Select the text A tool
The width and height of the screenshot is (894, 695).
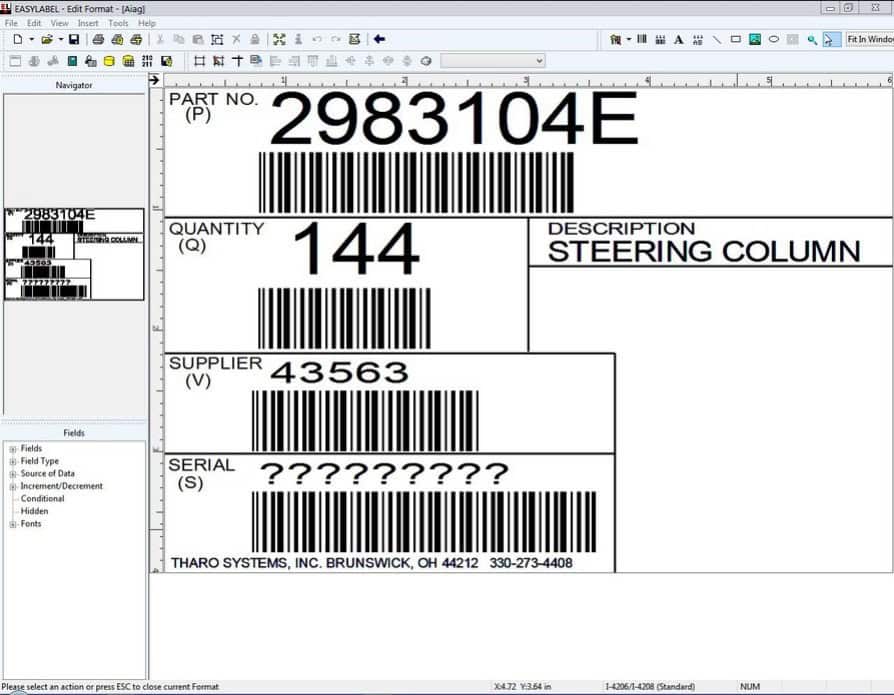(x=678, y=39)
